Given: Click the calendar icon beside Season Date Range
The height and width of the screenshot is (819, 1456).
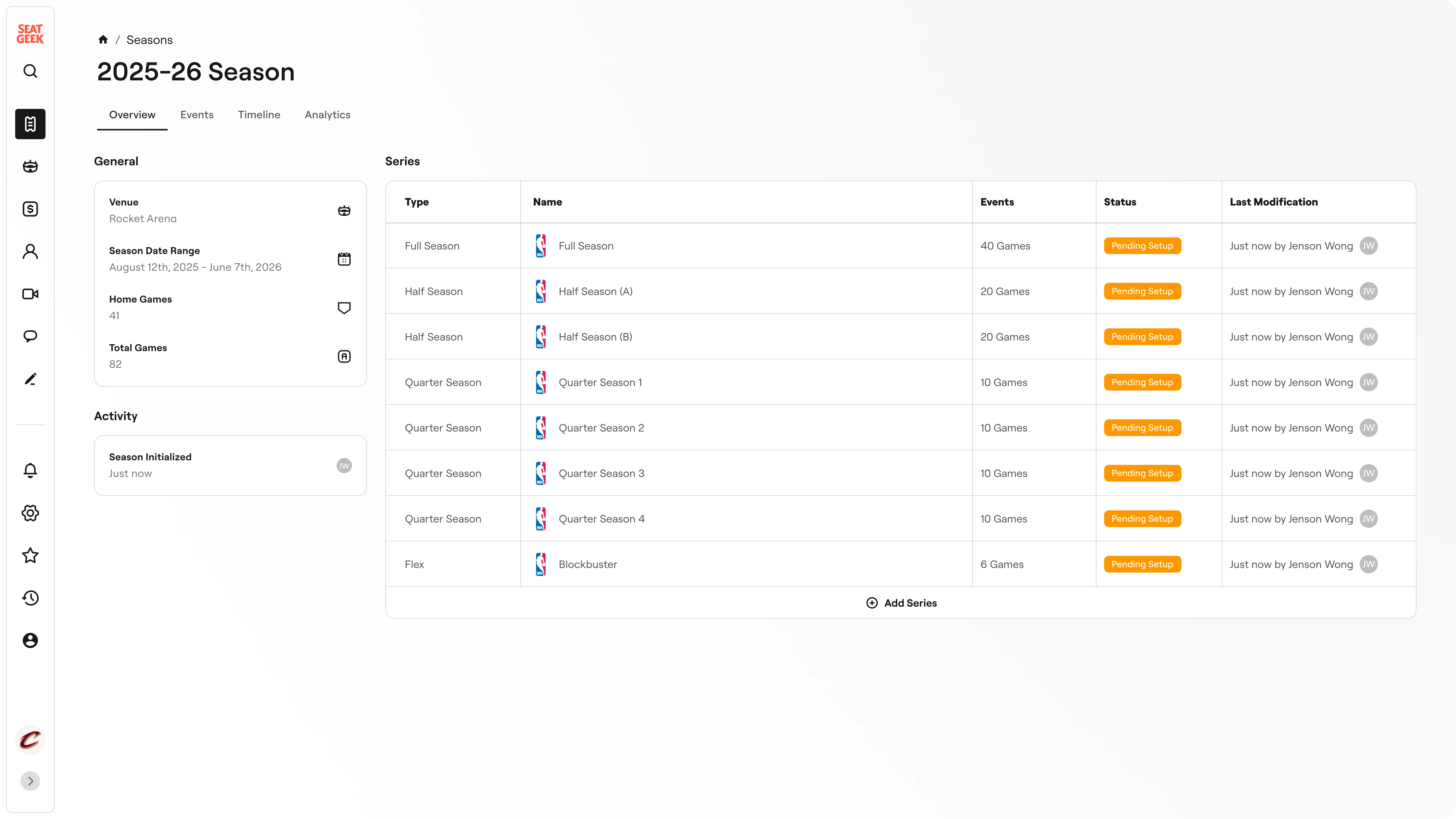Looking at the screenshot, I should (x=344, y=259).
